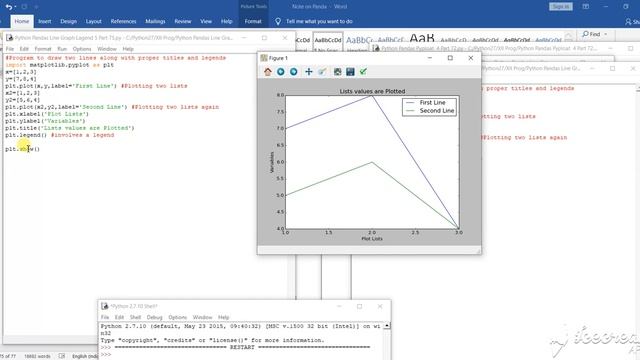Go forward to the next plot view

coord(293,72)
